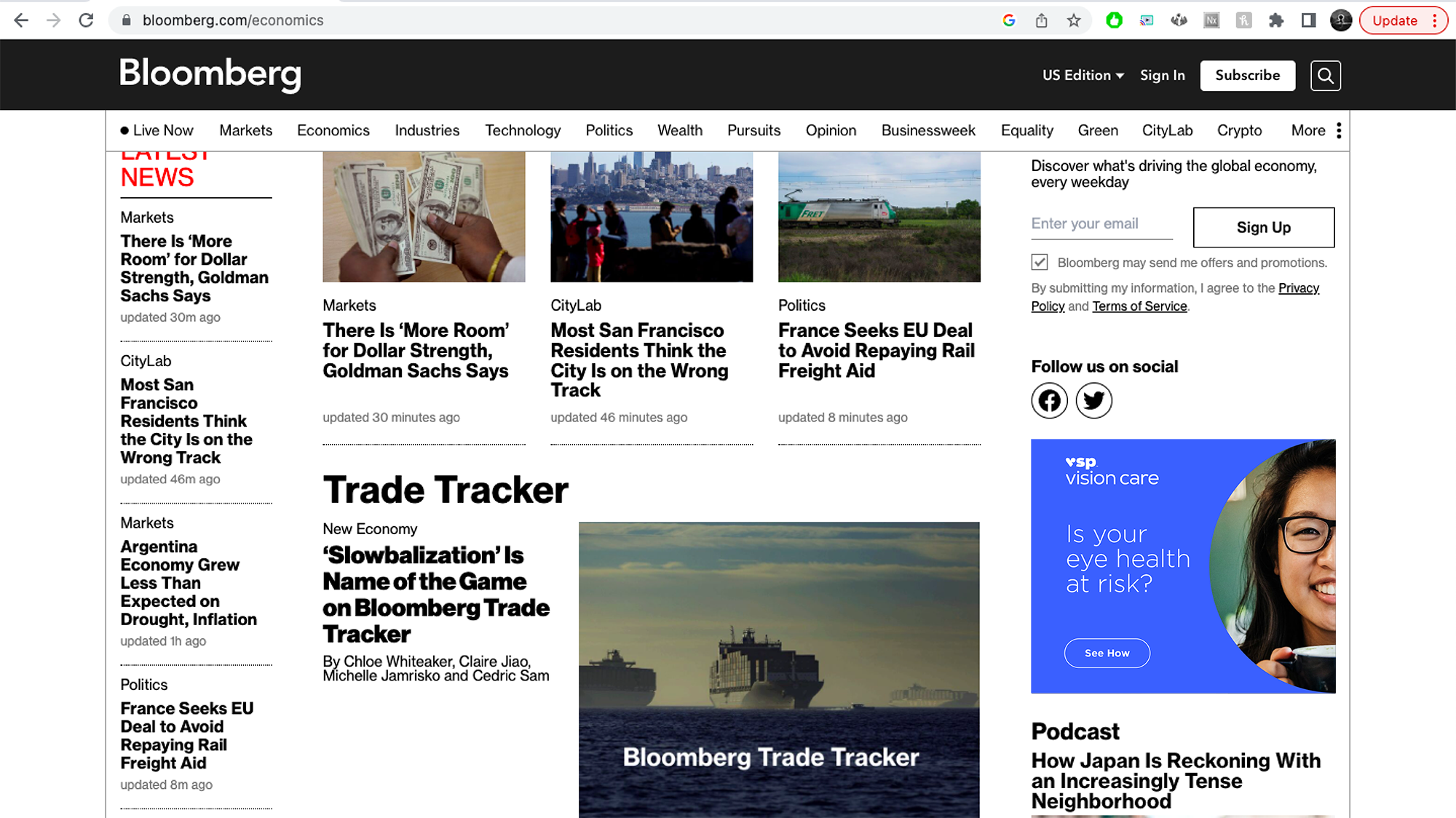Open Chrome Update menu button
Screen dimensions: 1456x818
pos(1404,20)
